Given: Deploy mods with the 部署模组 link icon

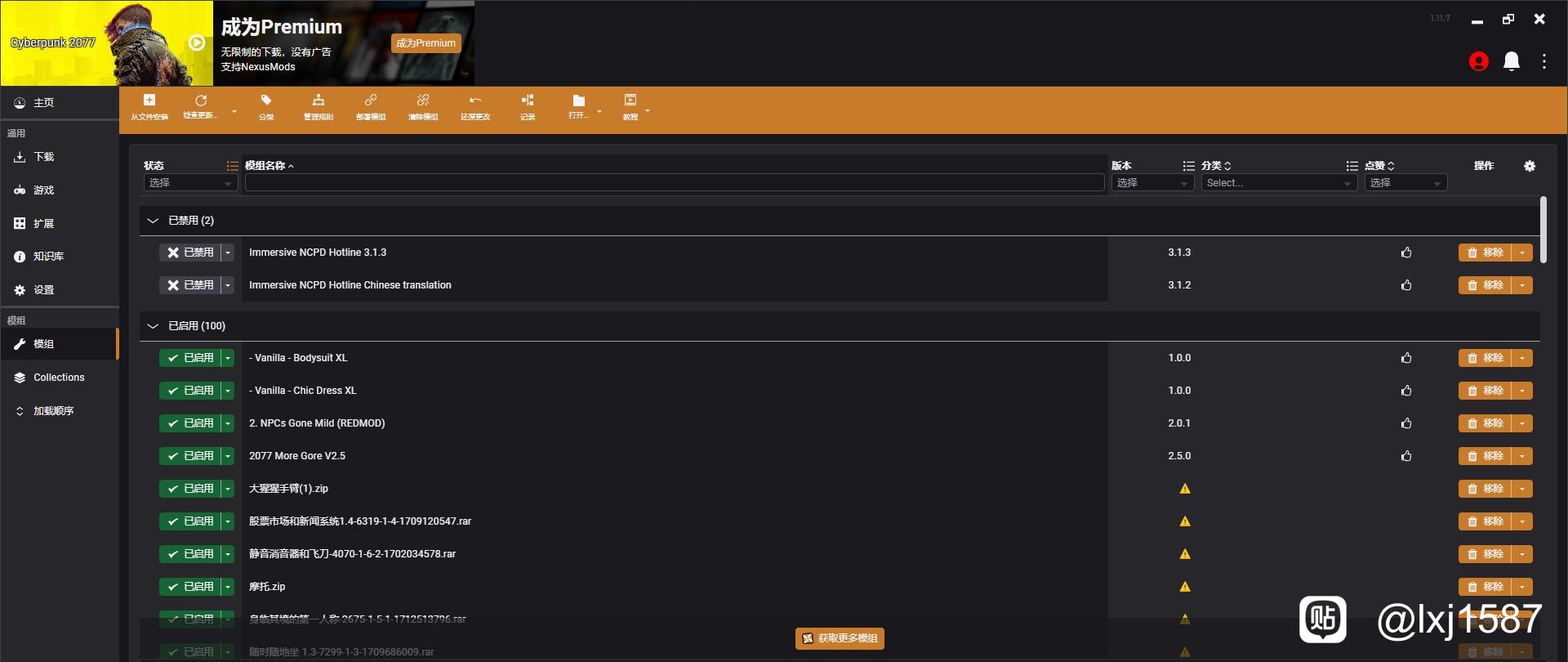Looking at the screenshot, I should coord(371,107).
